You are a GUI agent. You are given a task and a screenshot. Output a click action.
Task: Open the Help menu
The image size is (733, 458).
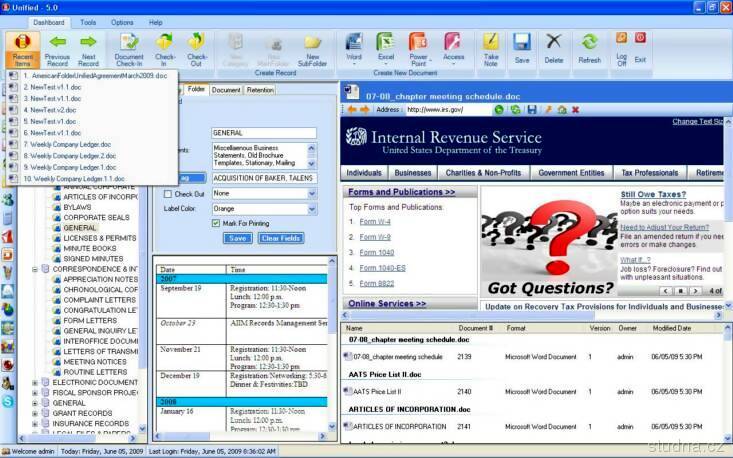(x=156, y=22)
